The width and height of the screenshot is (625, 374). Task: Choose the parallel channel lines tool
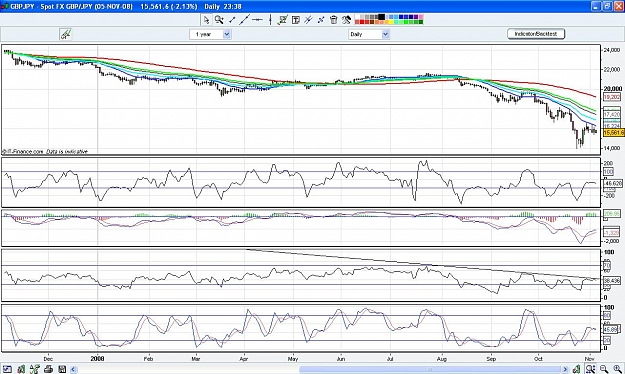(308, 20)
